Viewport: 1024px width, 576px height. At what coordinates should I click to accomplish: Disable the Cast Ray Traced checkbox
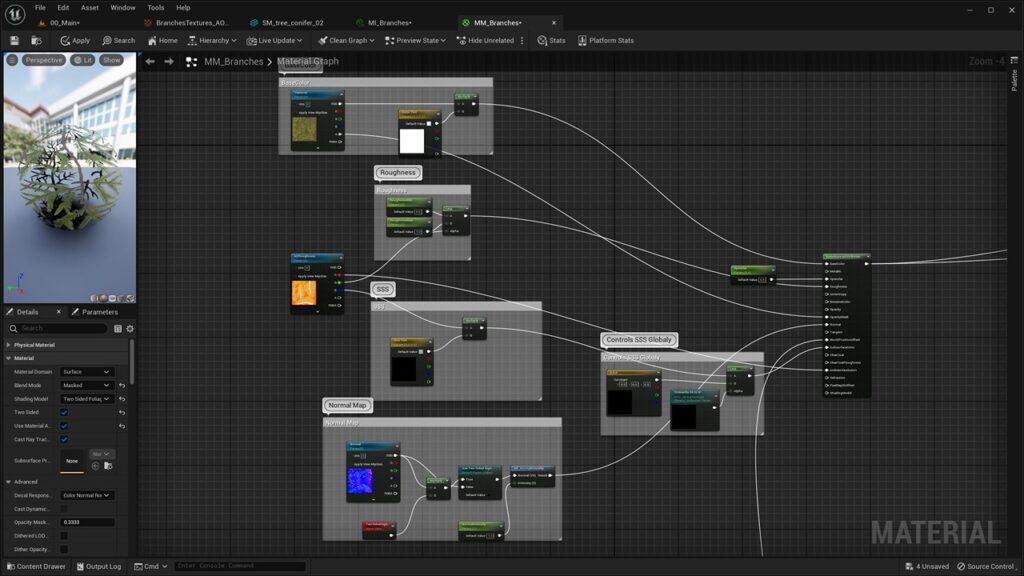(63, 438)
